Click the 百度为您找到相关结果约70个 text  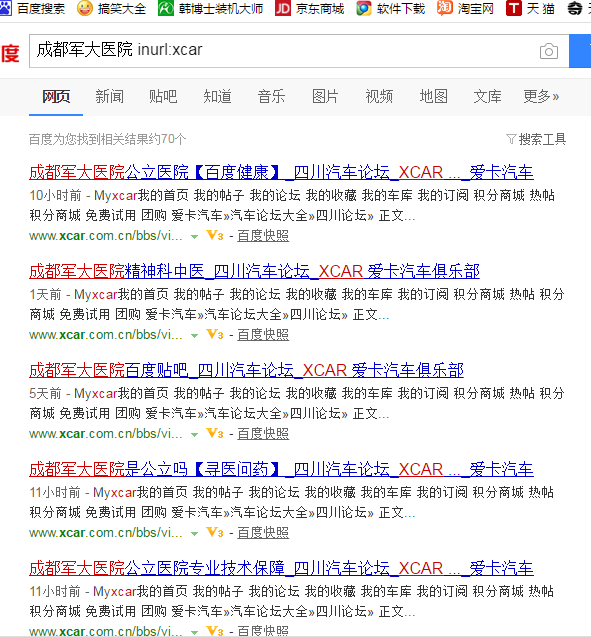click(108, 139)
